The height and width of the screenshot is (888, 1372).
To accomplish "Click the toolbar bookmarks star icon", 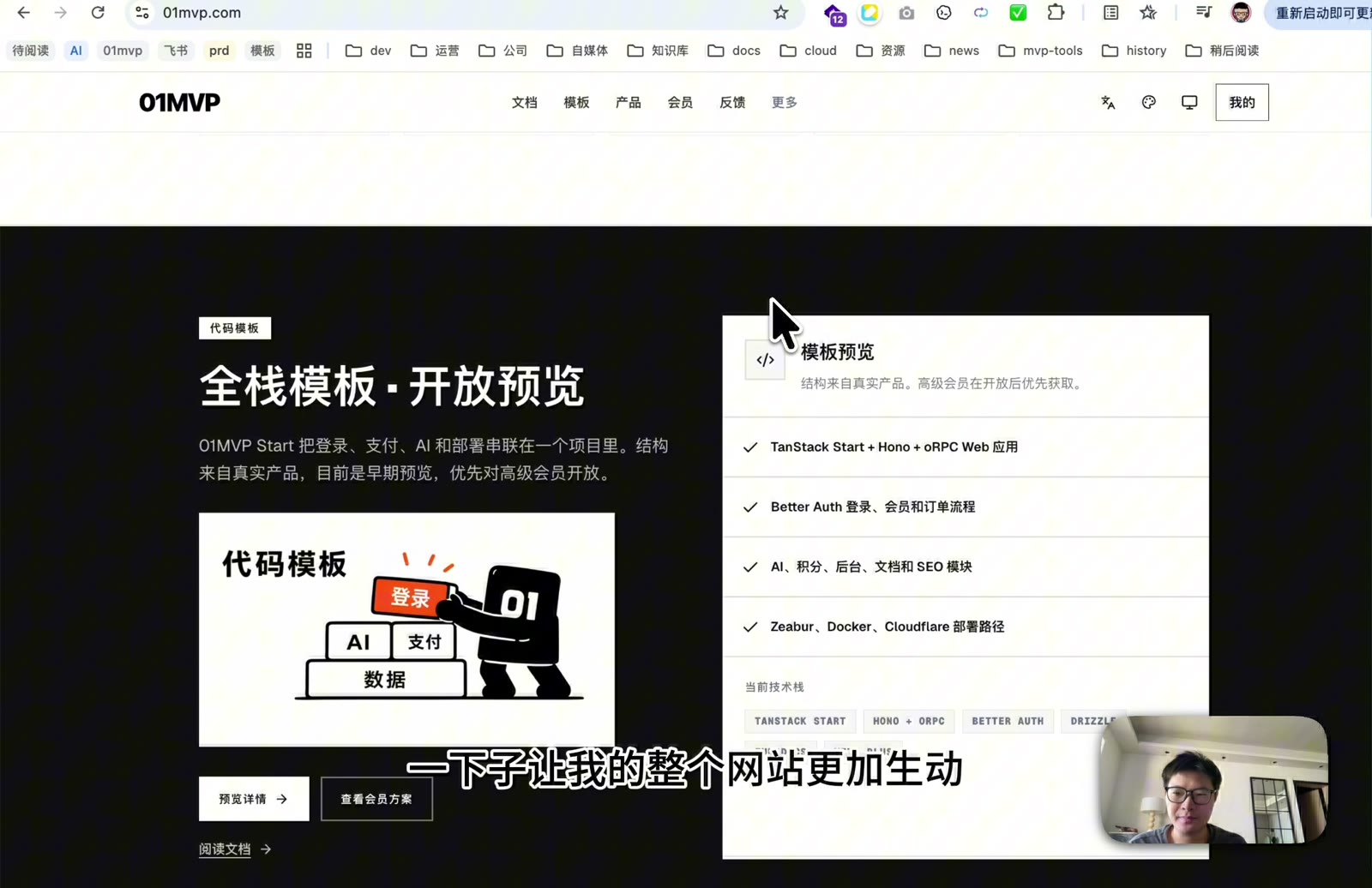I will click(1148, 13).
